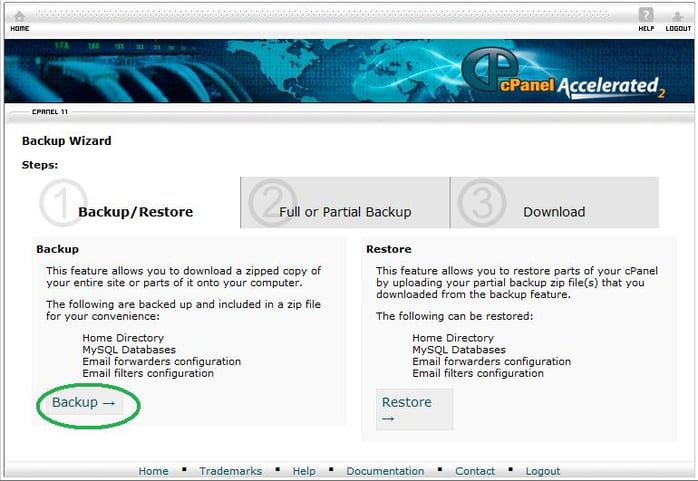Click the LOGOUT label in top bar

[678, 28]
